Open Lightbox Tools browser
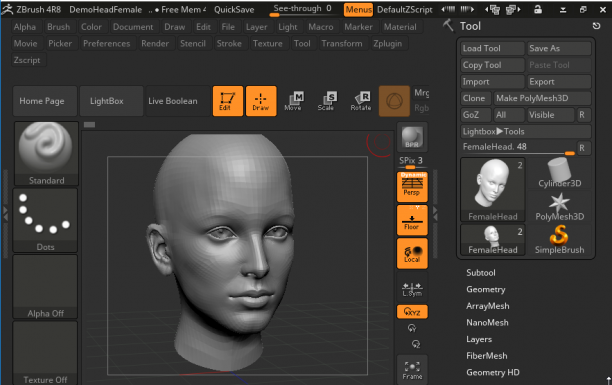This screenshot has width=612, height=385. 525,132
